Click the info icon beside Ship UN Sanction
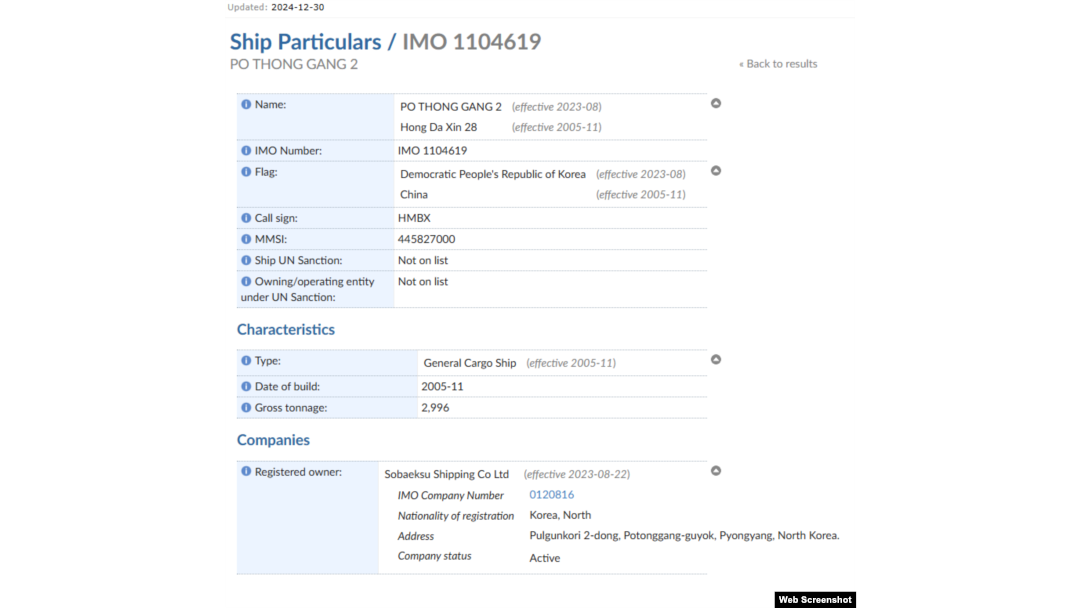Screen dimensions: 1080x608 (x=246, y=260)
